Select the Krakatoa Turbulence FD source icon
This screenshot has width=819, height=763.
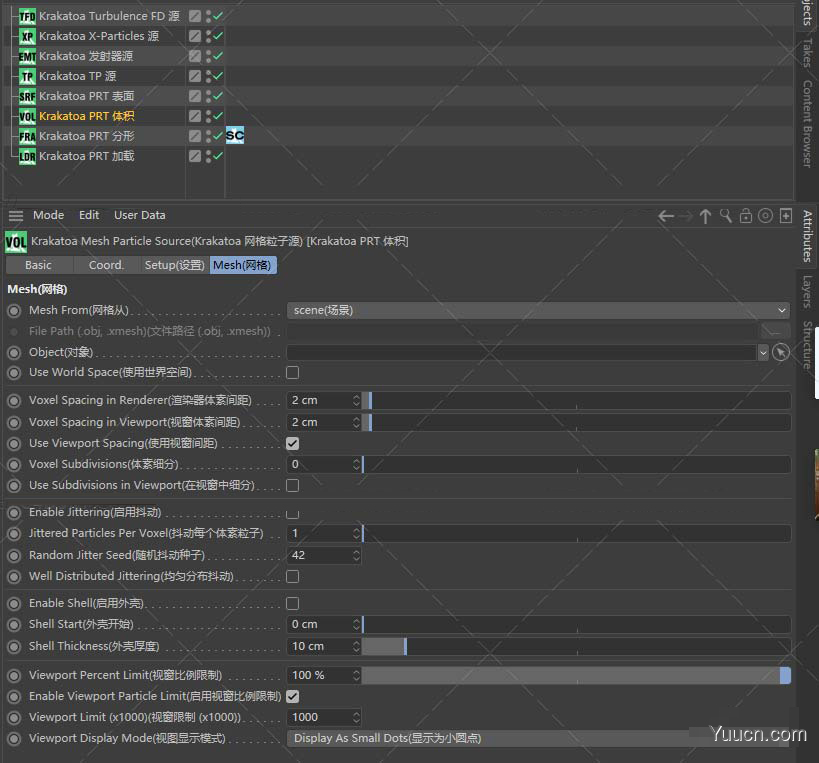[27, 16]
